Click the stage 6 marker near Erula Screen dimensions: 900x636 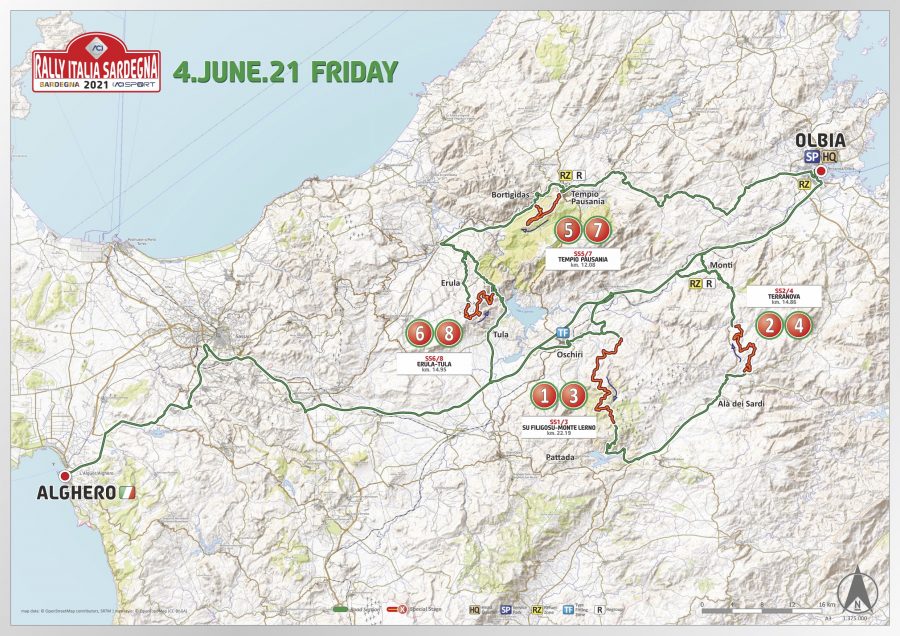click(419, 332)
